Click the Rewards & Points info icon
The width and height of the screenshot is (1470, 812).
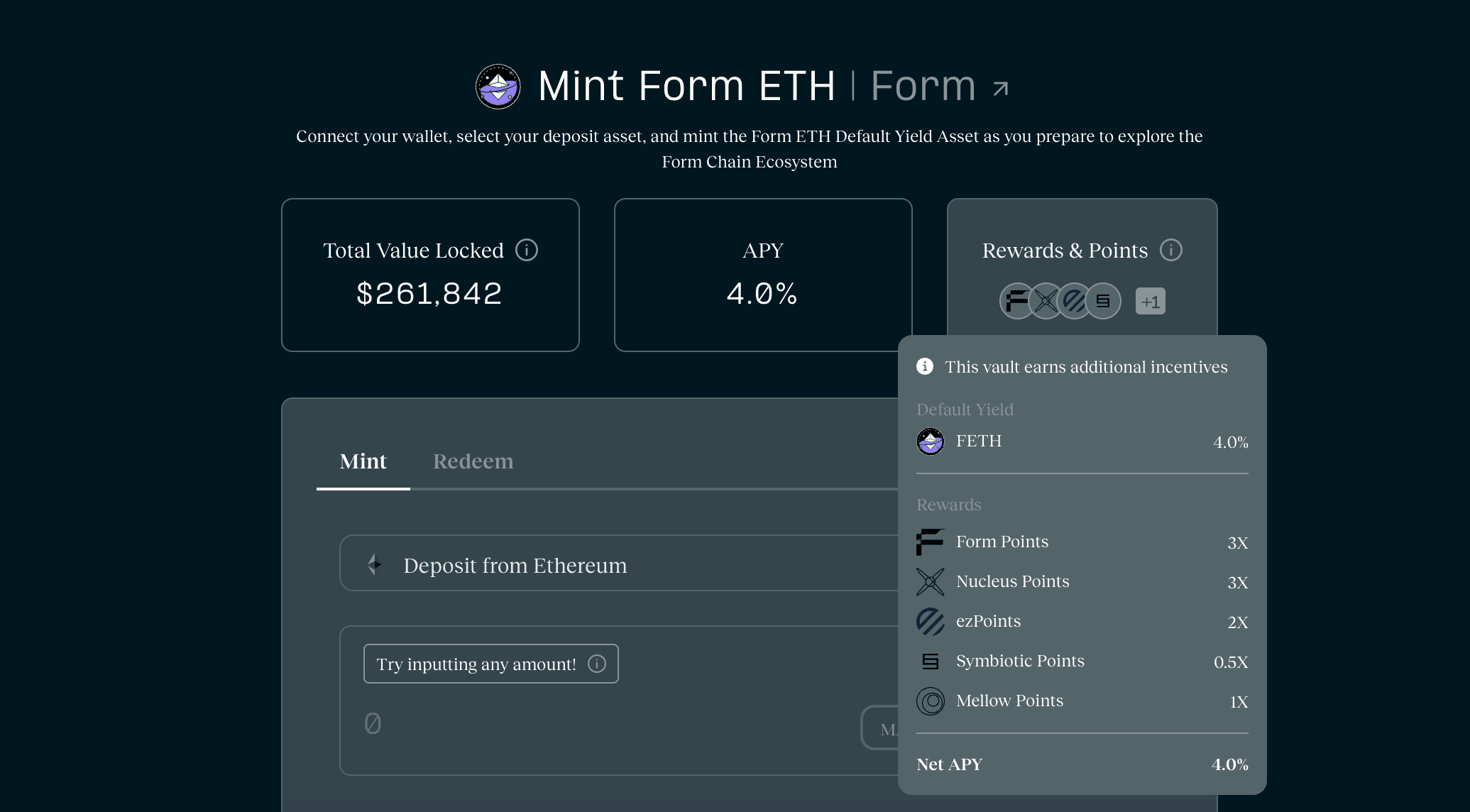click(x=1170, y=250)
